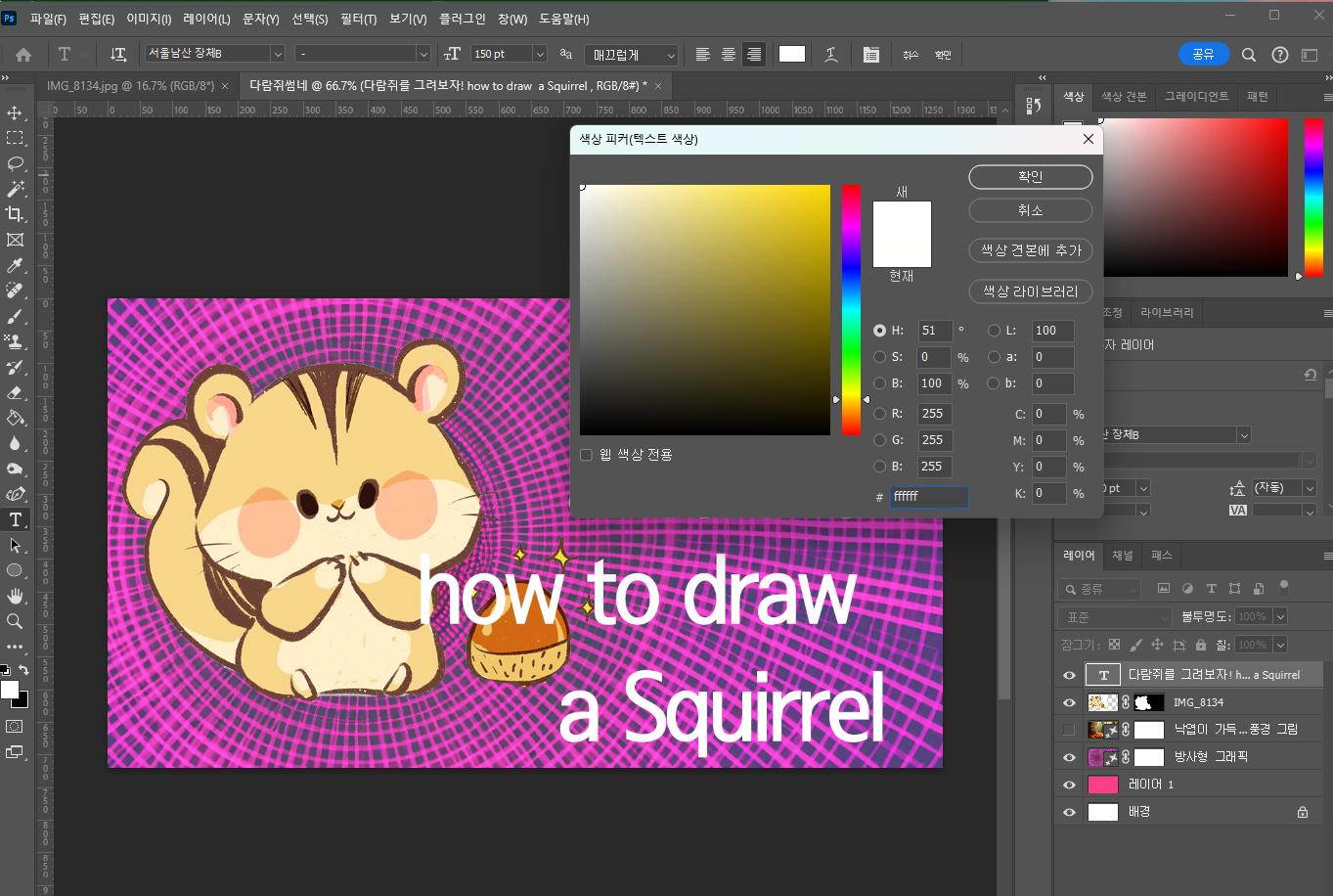Click left align text icon
Screen dimensions: 1333x896
[x=702, y=55]
